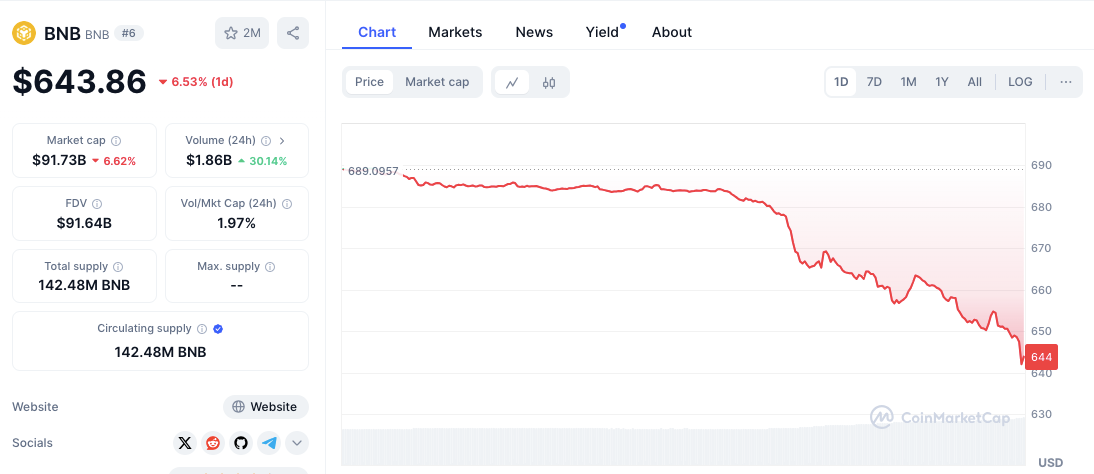Open the News tab
This screenshot has height=474, width=1094.
click(534, 32)
